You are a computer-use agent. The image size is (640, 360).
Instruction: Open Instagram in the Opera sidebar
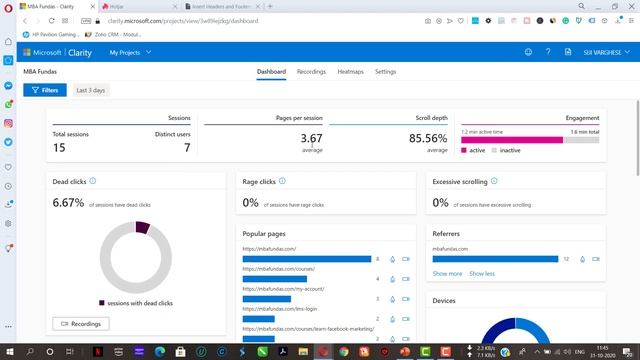pyautogui.click(x=8, y=123)
